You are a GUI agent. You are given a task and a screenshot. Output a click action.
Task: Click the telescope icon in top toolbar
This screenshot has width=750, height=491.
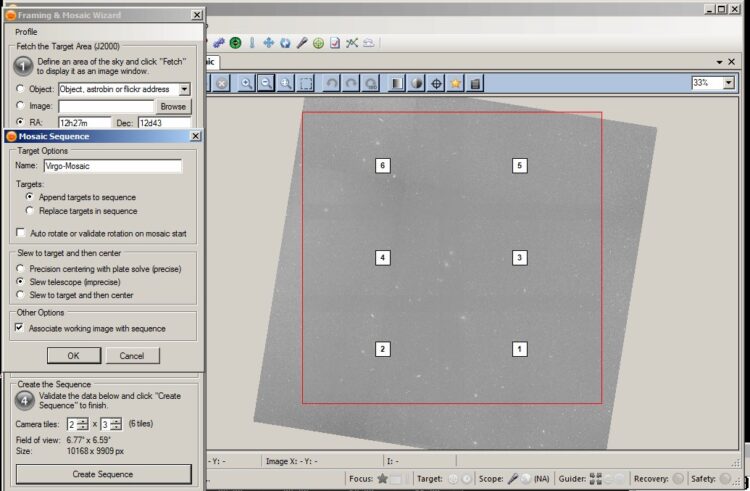301,43
